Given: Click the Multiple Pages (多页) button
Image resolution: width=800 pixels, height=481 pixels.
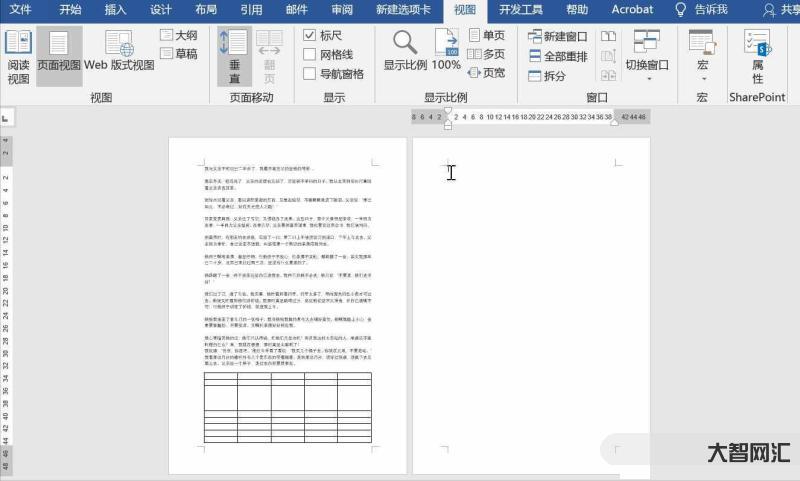Looking at the screenshot, I should [x=486, y=54].
